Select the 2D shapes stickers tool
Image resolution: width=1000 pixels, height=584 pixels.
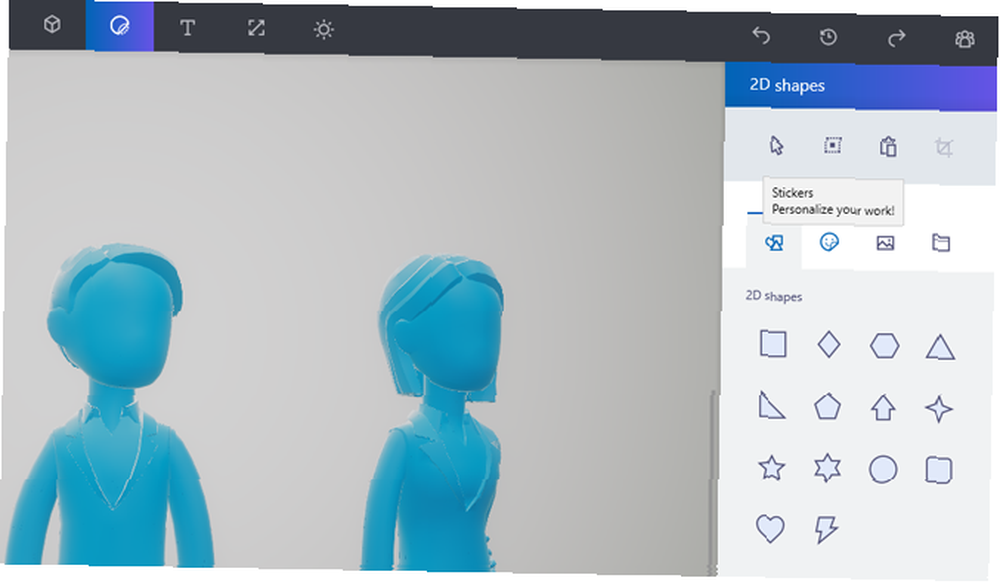point(119,26)
